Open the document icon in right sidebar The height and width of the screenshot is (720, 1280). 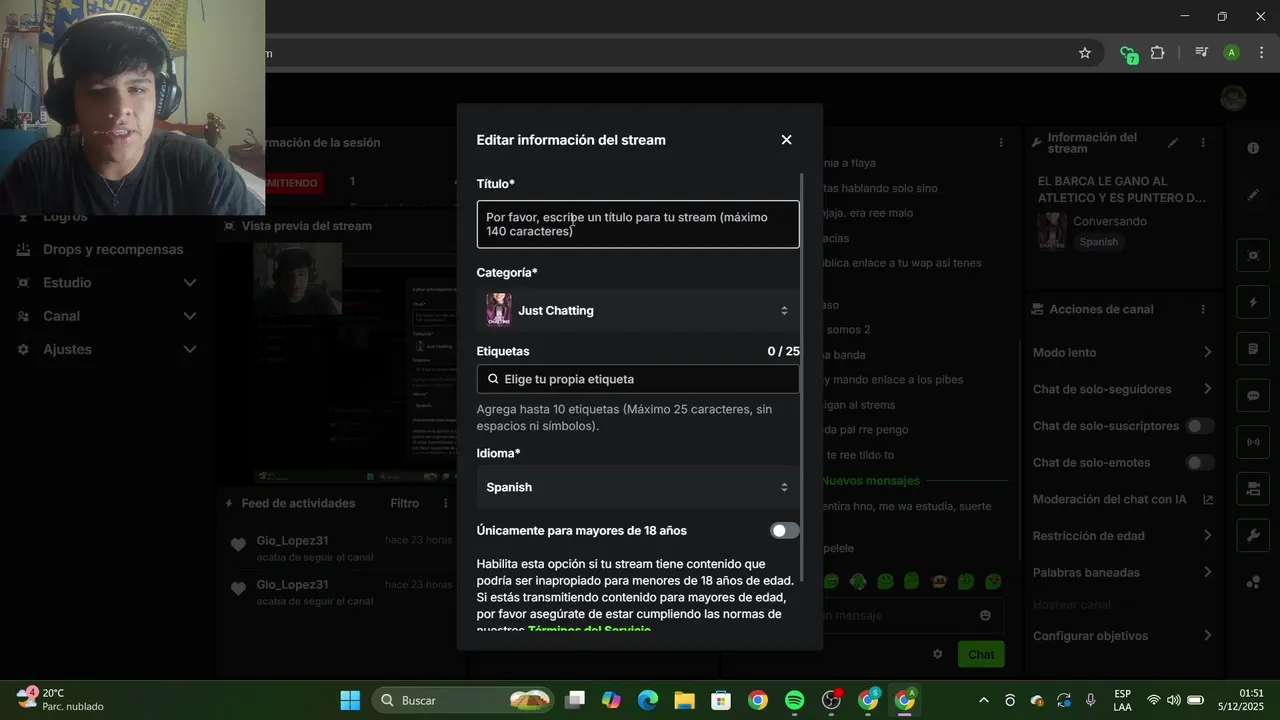click(x=1253, y=349)
